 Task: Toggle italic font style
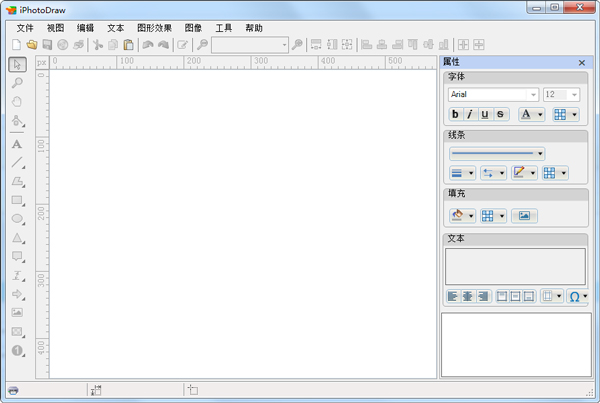pyautogui.click(x=470, y=114)
